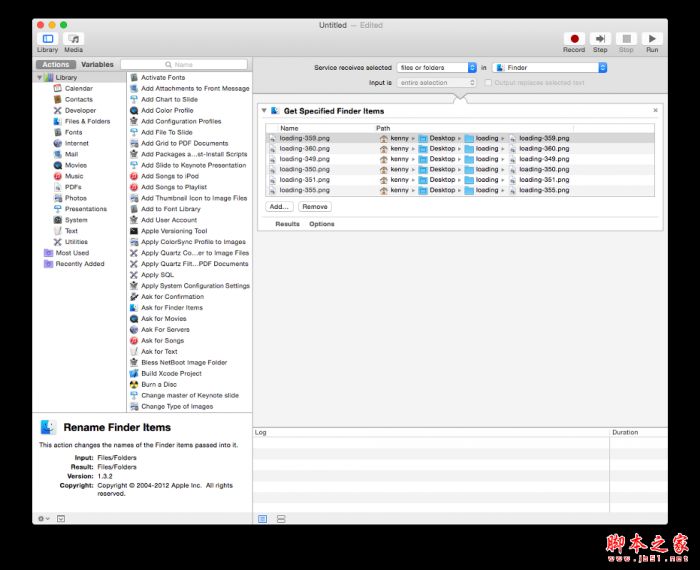700x570 pixels.
Task: Open the Options tab of the action
Action: 321,224
